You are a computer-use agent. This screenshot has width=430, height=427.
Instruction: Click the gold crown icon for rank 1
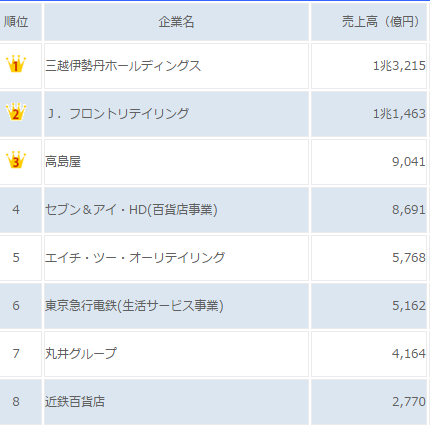(x=16, y=64)
